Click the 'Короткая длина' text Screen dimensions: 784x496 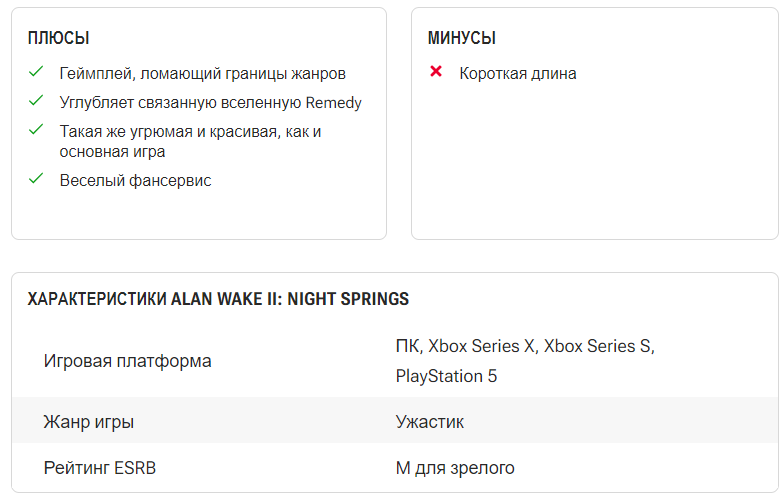coord(518,74)
